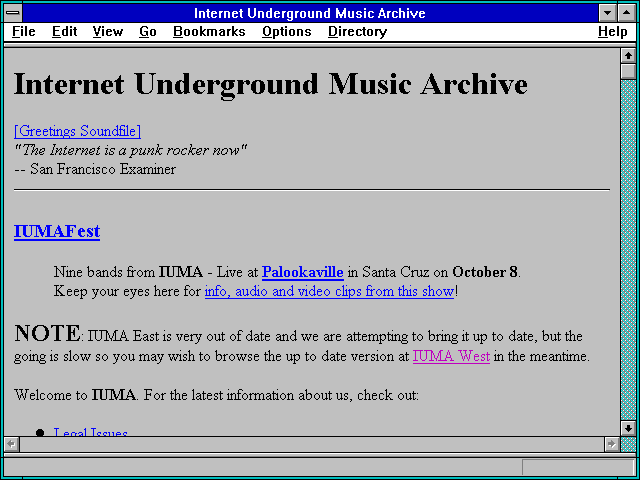The image size is (640, 480).
Task: Open the Legal Issues link
Action: (91, 432)
